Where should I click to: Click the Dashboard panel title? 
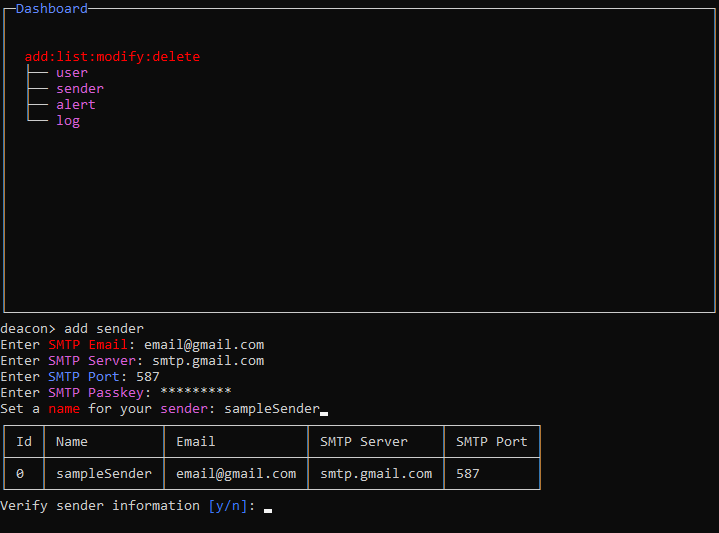coord(52,8)
